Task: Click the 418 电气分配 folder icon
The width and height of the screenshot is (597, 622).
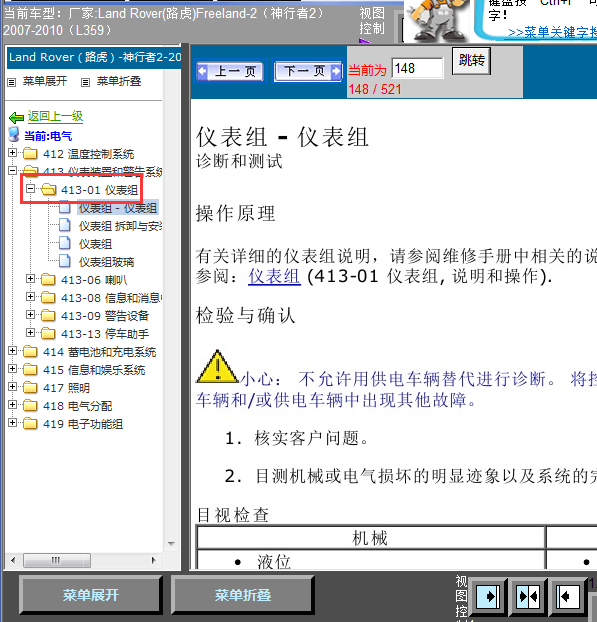Action: [30, 405]
